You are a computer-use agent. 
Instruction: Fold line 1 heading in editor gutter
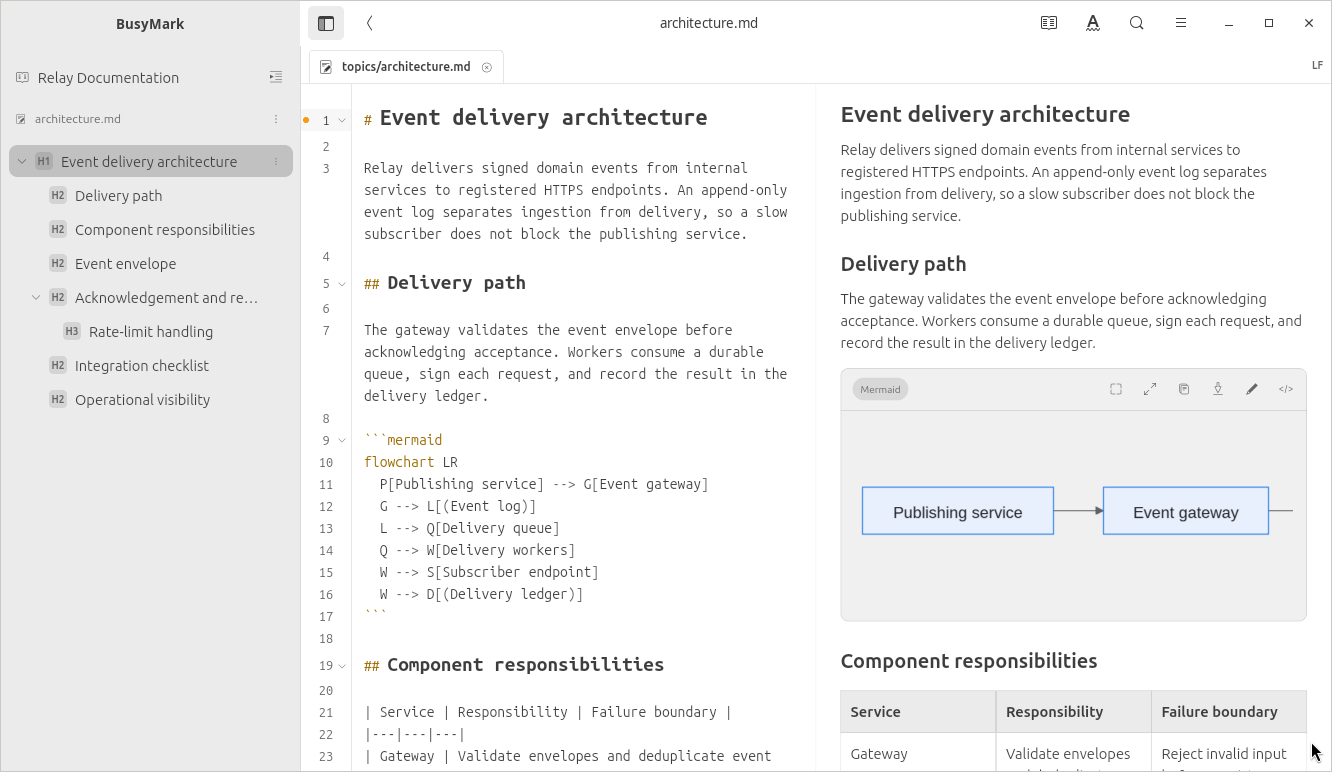click(x=342, y=120)
